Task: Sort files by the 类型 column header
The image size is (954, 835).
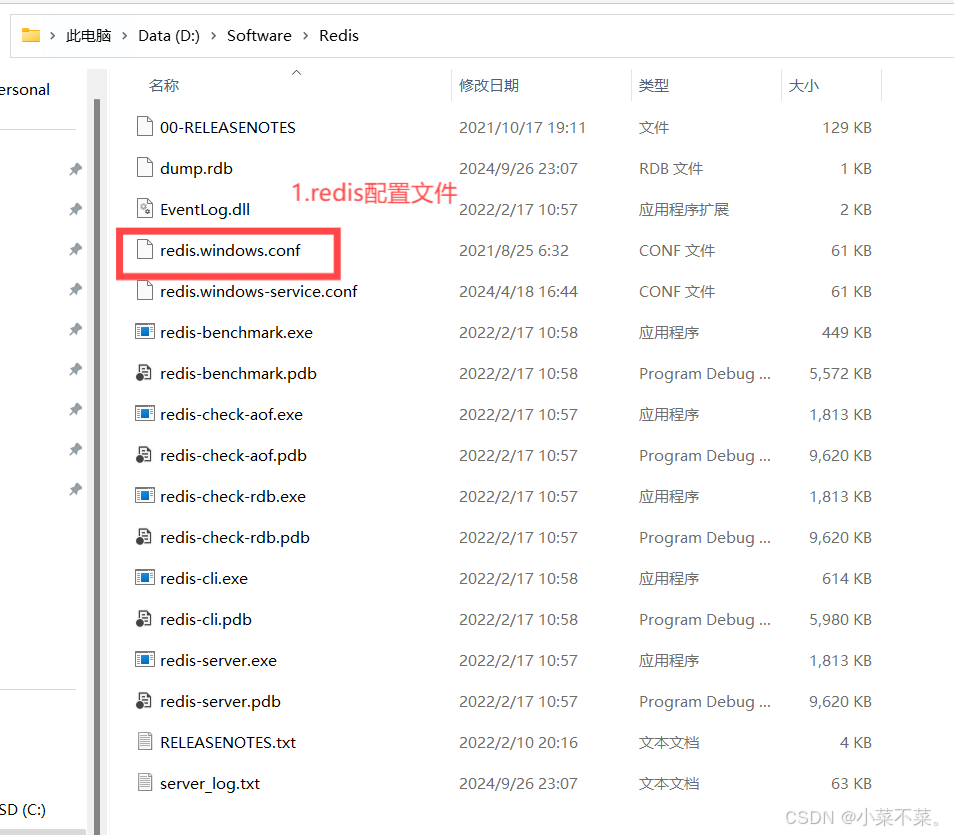Action: tap(654, 86)
